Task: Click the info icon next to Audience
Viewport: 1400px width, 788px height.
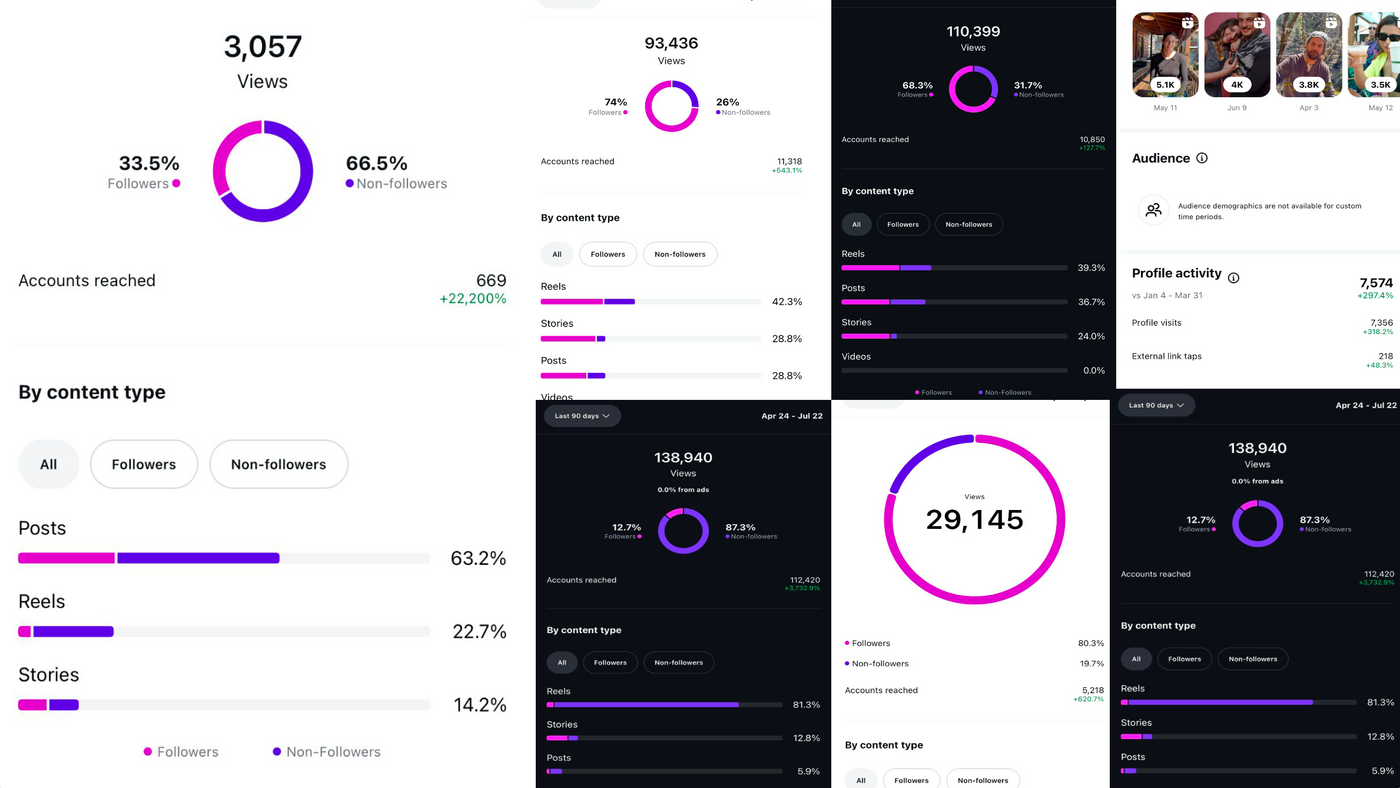Action: tap(1202, 158)
